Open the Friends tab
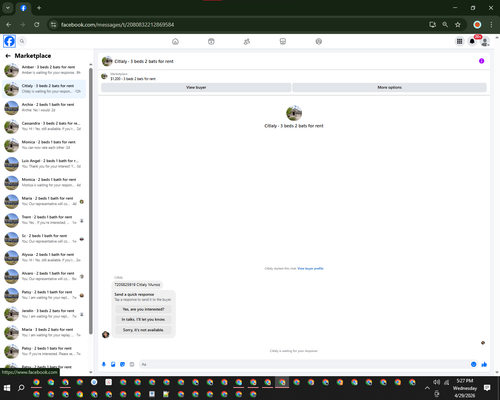 click(x=247, y=41)
